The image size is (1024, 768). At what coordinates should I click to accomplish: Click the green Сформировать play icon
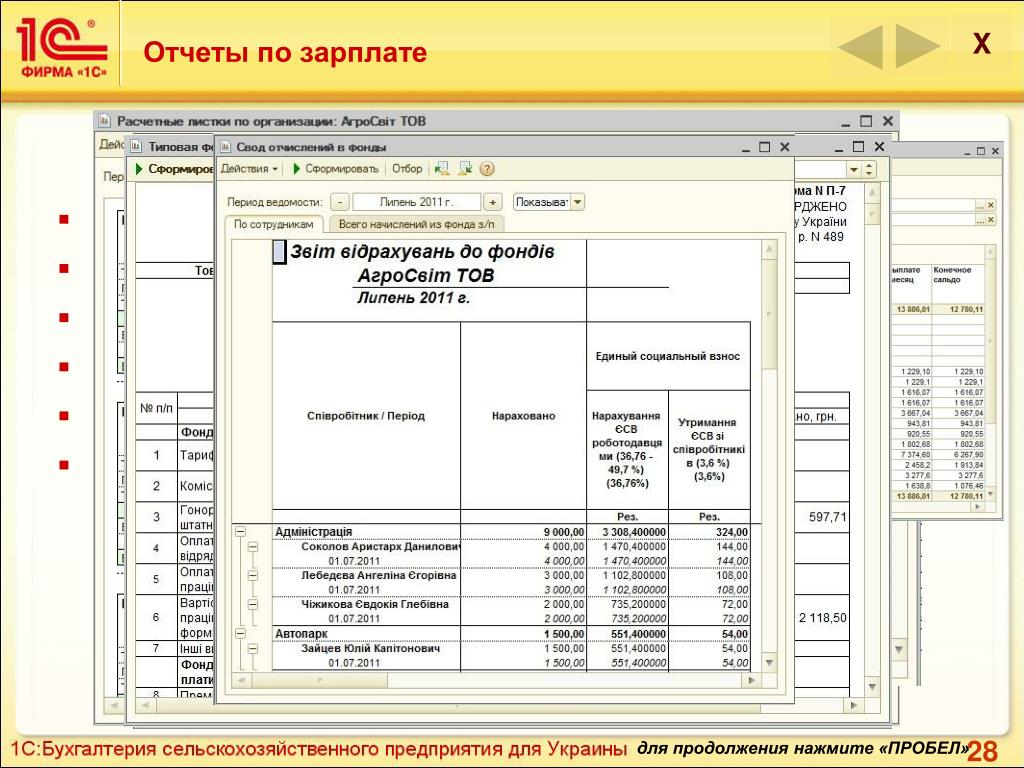(296, 169)
